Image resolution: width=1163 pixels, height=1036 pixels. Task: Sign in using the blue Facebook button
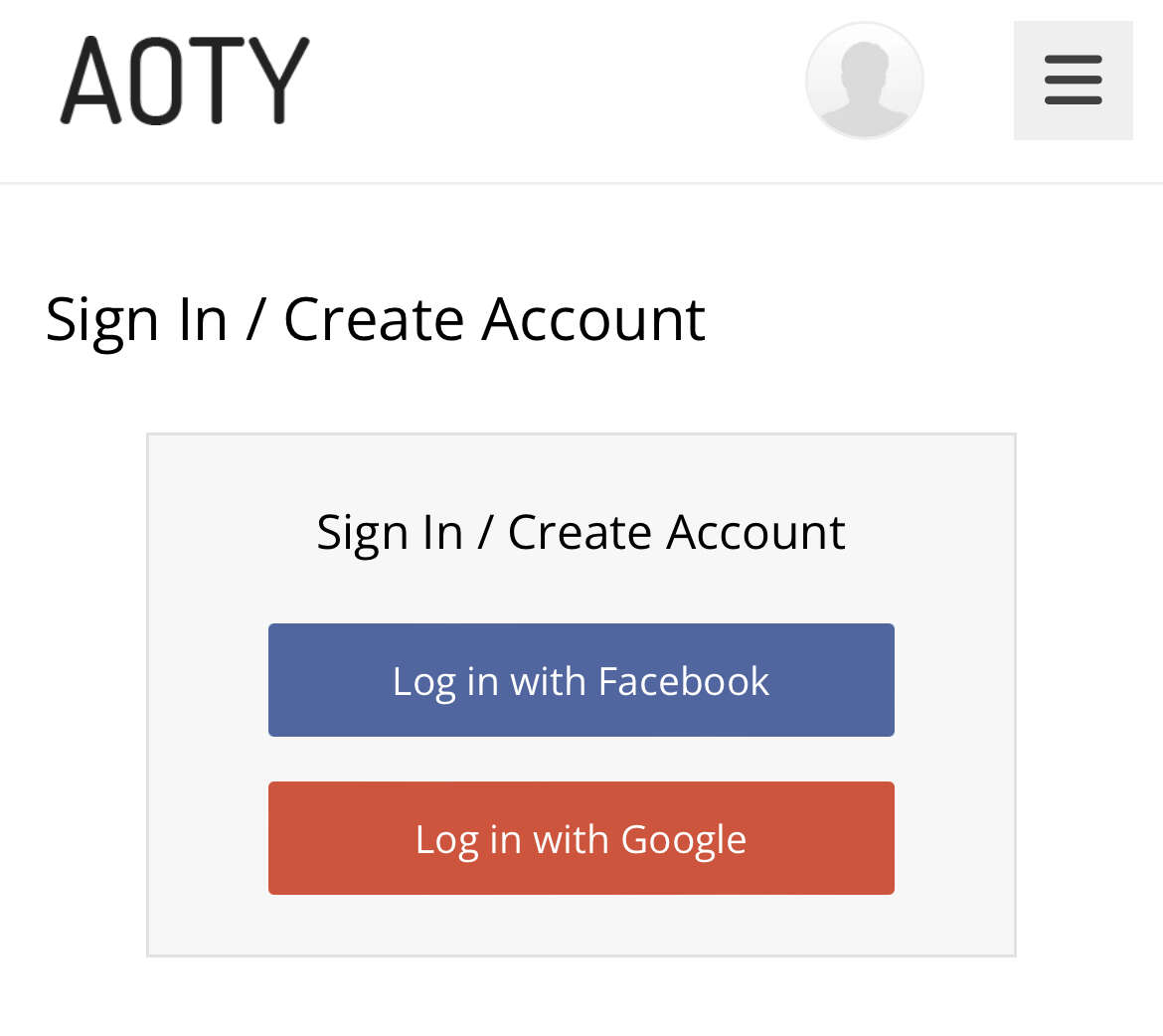click(581, 680)
